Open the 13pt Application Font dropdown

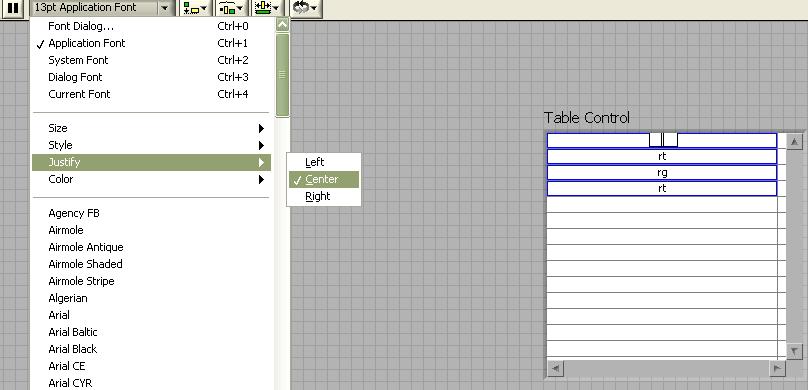tap(102, 8)
